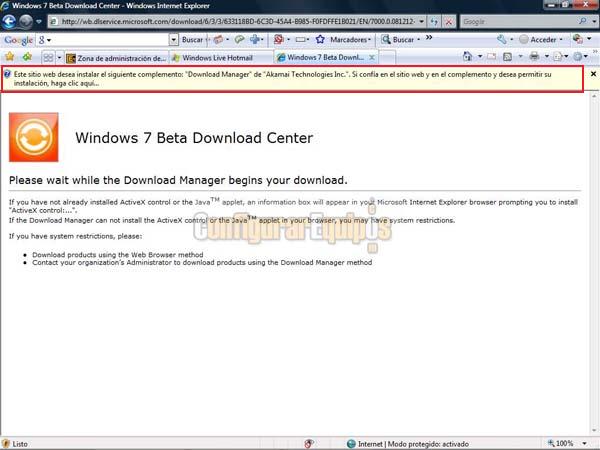Click the Google toolbar news icon

[x=218, y=39]
